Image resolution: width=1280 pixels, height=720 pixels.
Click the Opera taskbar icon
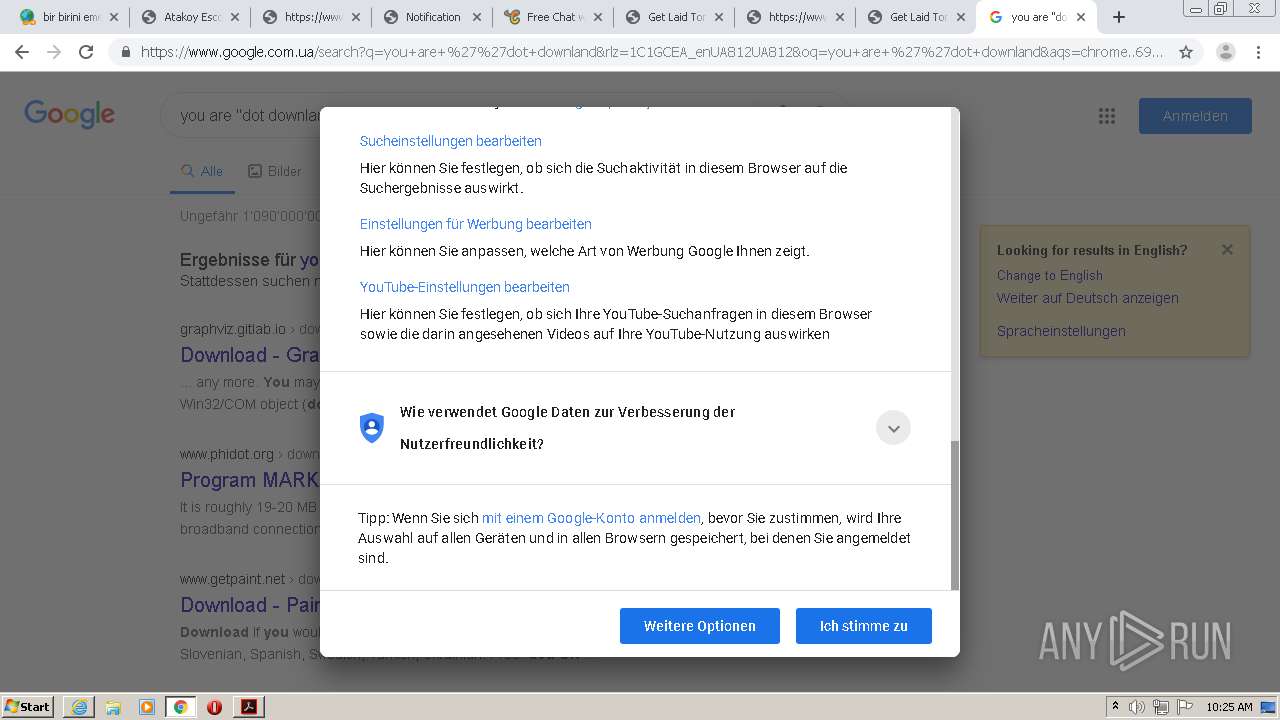coord(214,707)
